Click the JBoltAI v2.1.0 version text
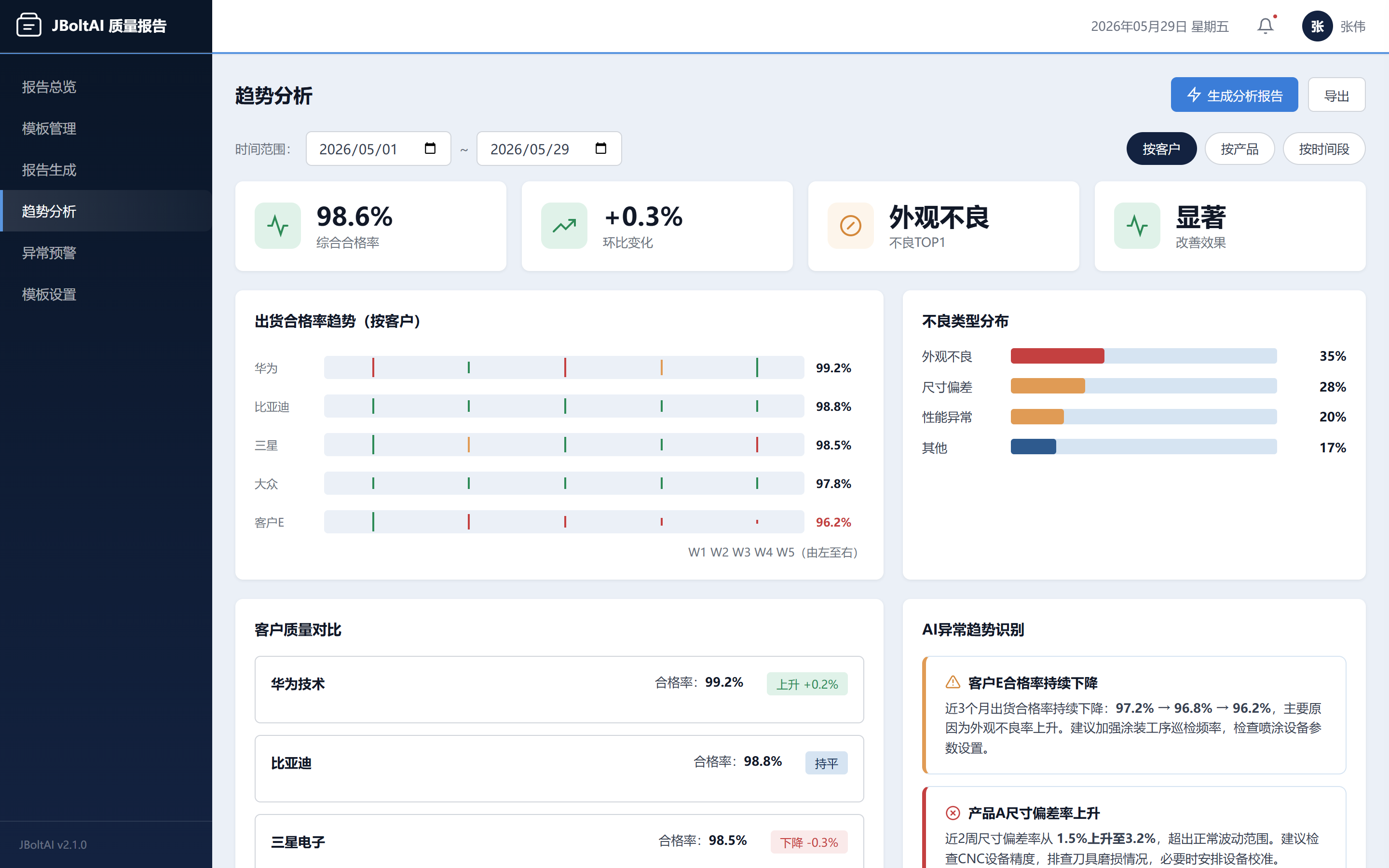The width and height of the screenshot is (1389, 868). pyautogui.click(x=53, y=844)
